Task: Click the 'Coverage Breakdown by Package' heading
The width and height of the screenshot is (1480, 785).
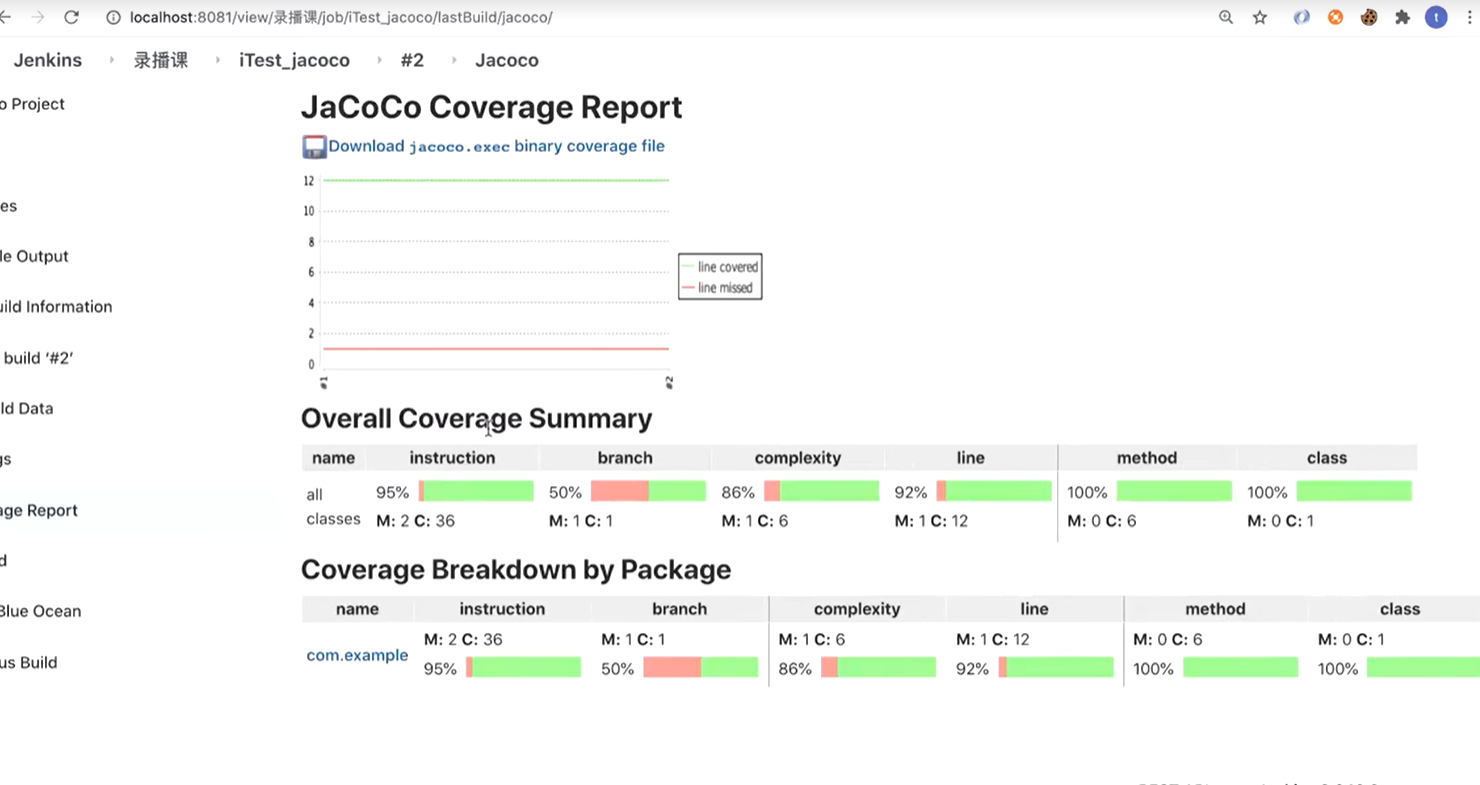Action: [516, 569]
